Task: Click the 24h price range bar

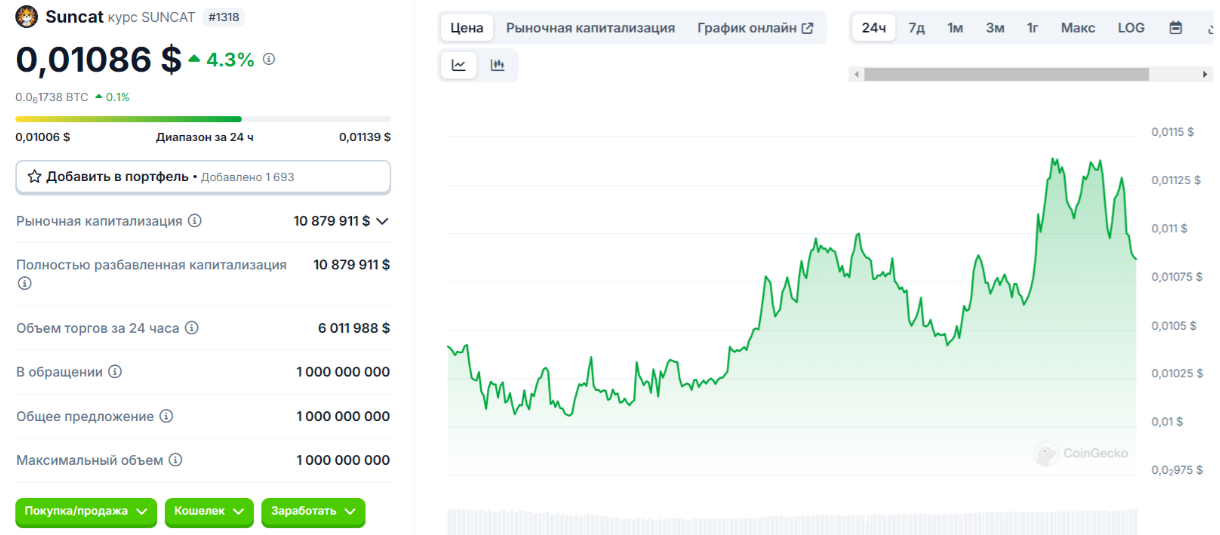Action: click(x=203, y=119)
